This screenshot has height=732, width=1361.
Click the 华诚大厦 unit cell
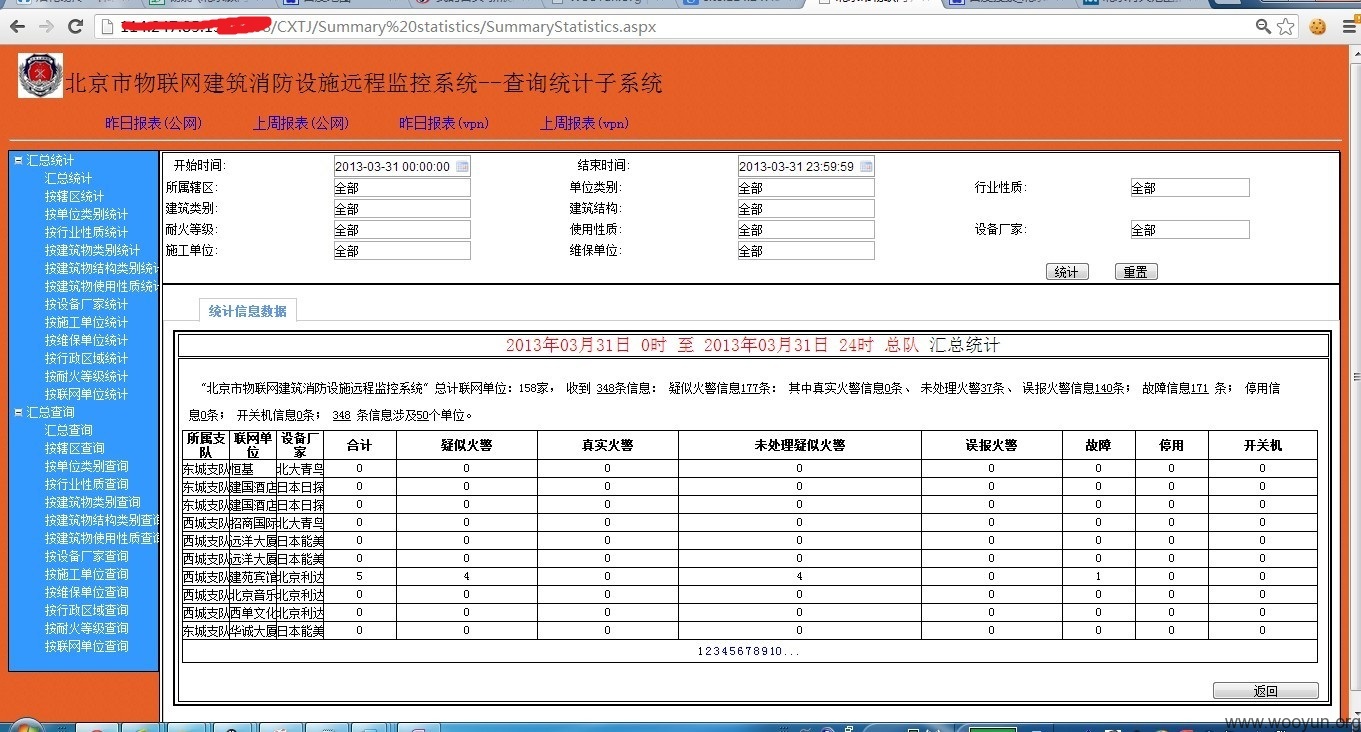[x=253, y=631]
